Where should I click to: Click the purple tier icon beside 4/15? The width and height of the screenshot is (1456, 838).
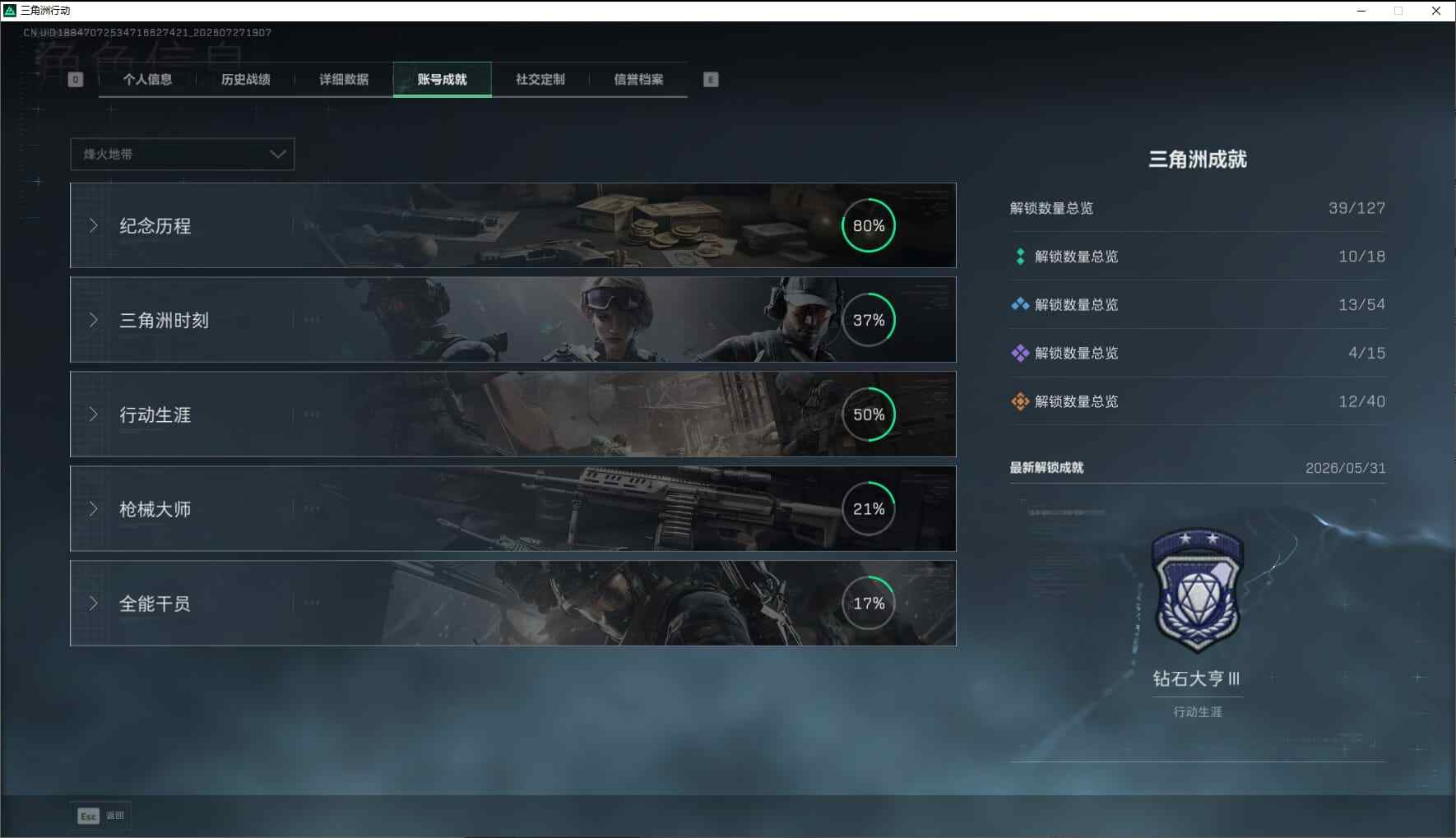[x=1020, y=353]
